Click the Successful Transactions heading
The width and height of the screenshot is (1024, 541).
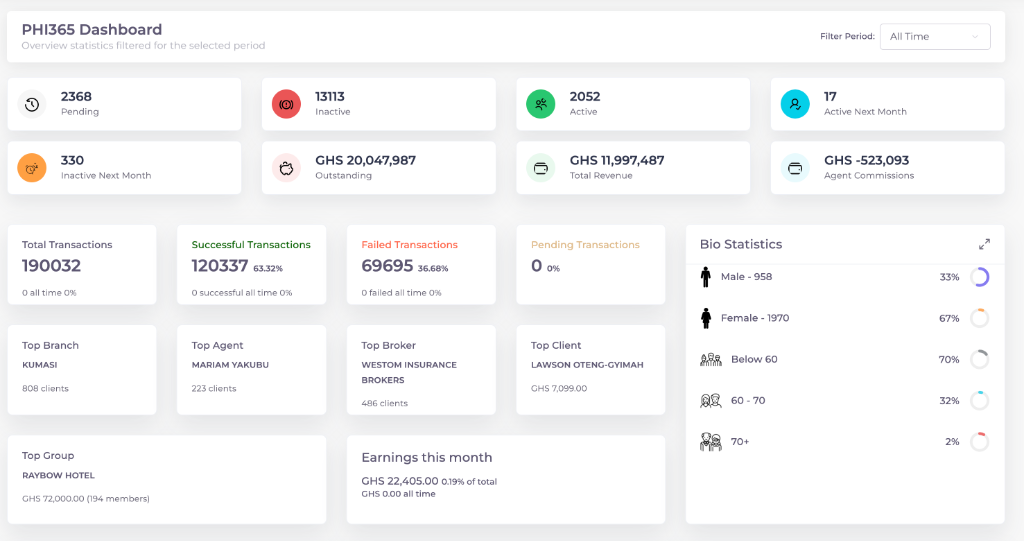click(251, 244)
